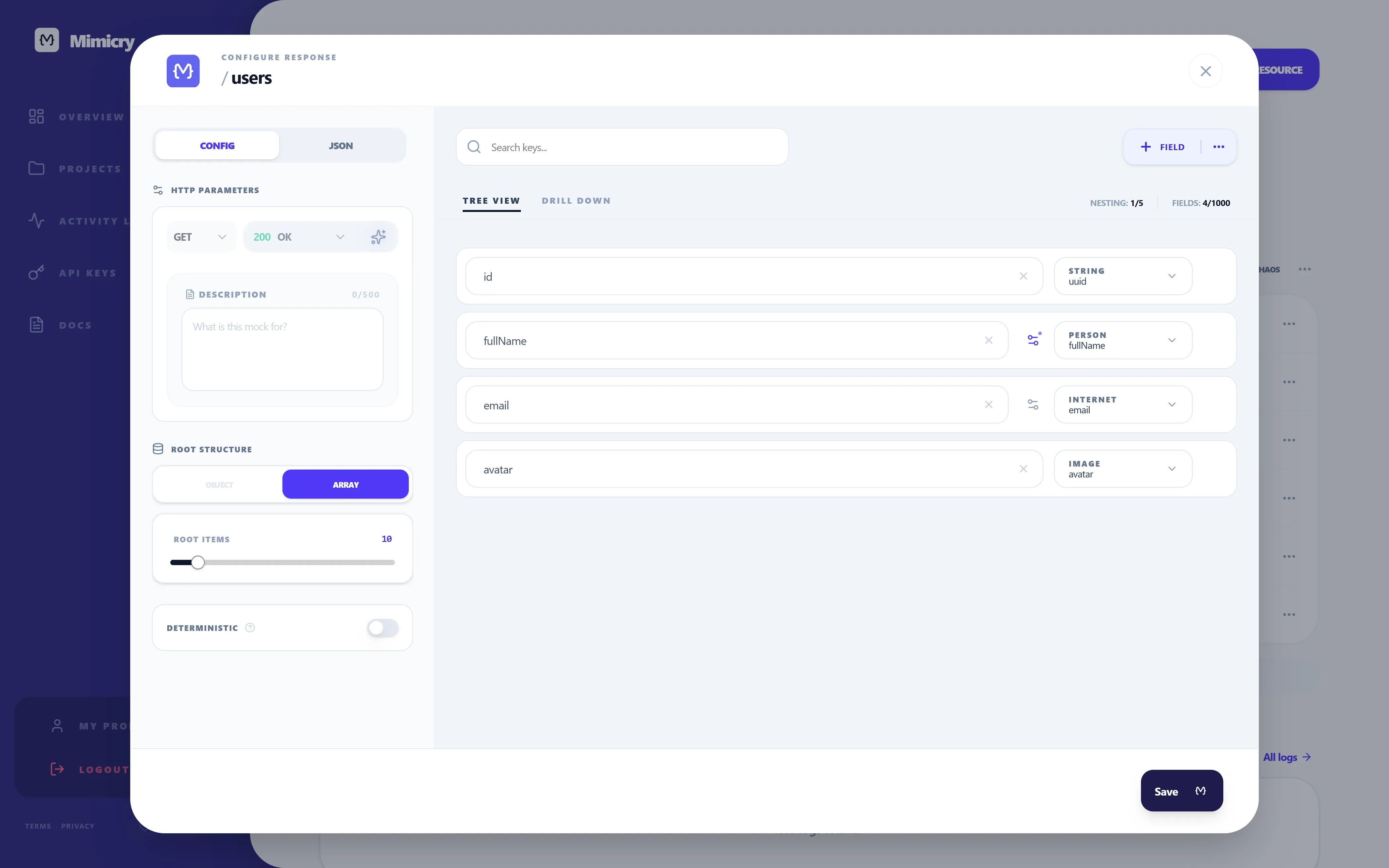Open email field settings sliders icon
The width and height of the screenshot is (1389, 868).
click(x=1033, y=405)
